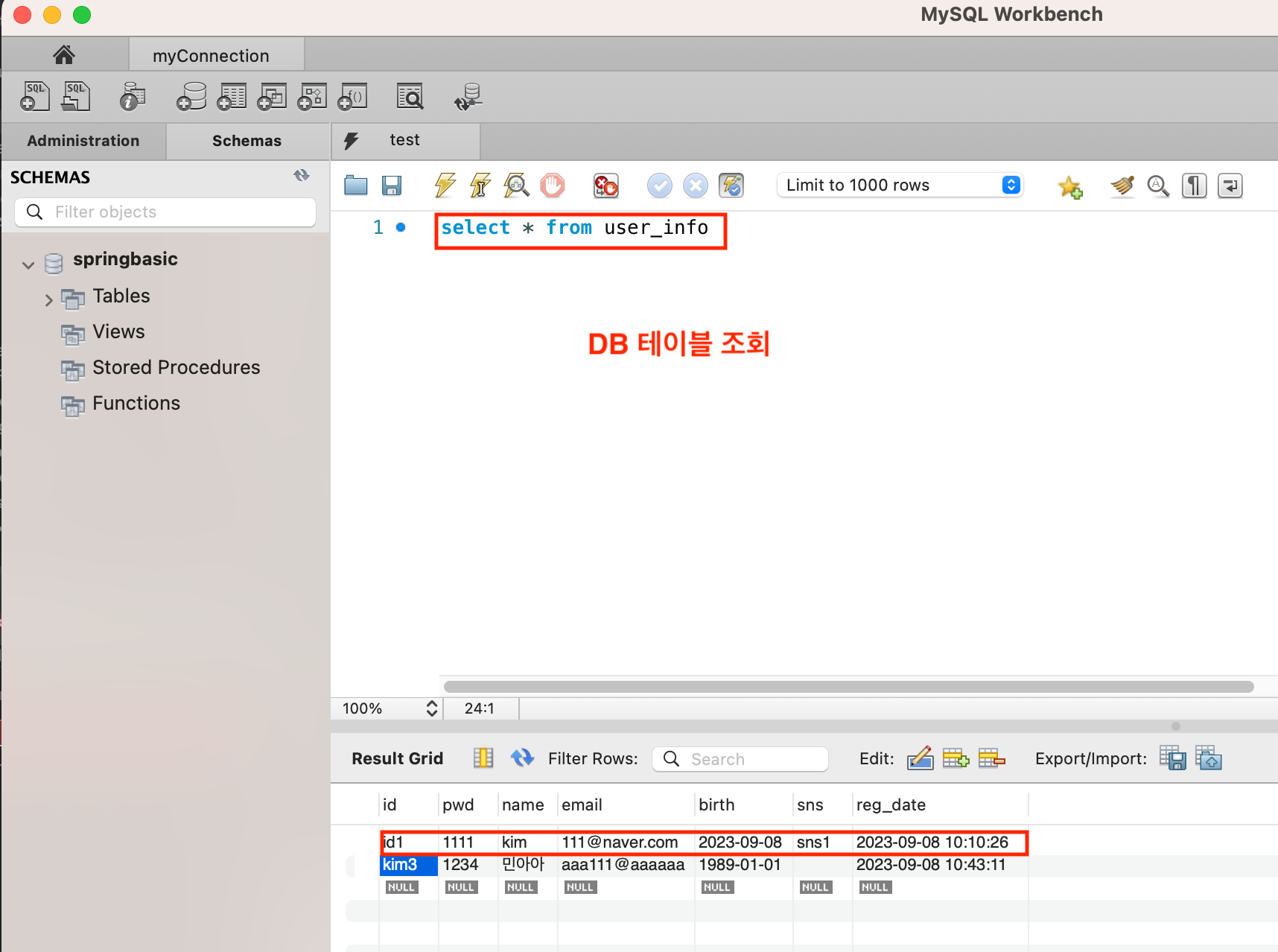
Task: Refresh the result grid data
Action: pyautogui.click(x=522, y=758)
